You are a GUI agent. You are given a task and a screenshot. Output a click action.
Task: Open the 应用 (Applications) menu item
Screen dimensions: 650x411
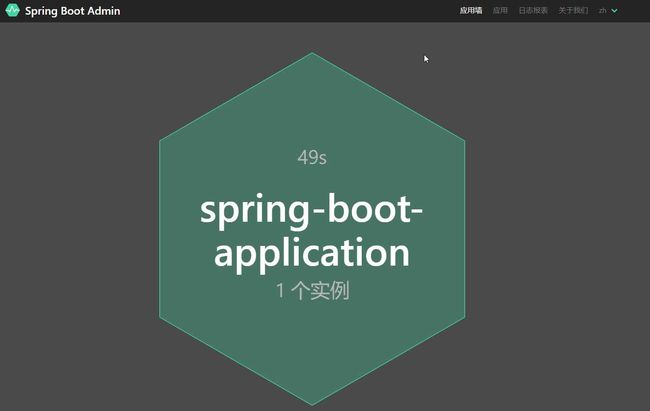(500, 10)
